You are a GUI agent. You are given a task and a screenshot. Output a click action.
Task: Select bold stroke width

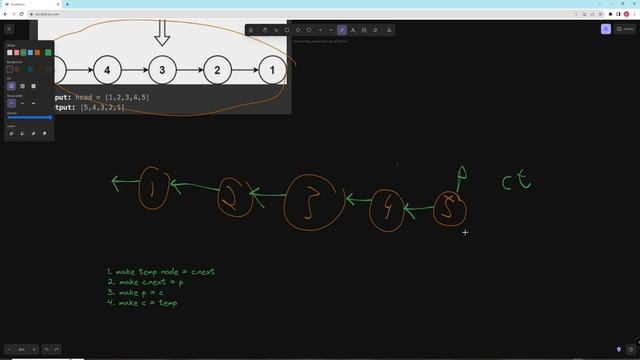[x=22, y=103]
